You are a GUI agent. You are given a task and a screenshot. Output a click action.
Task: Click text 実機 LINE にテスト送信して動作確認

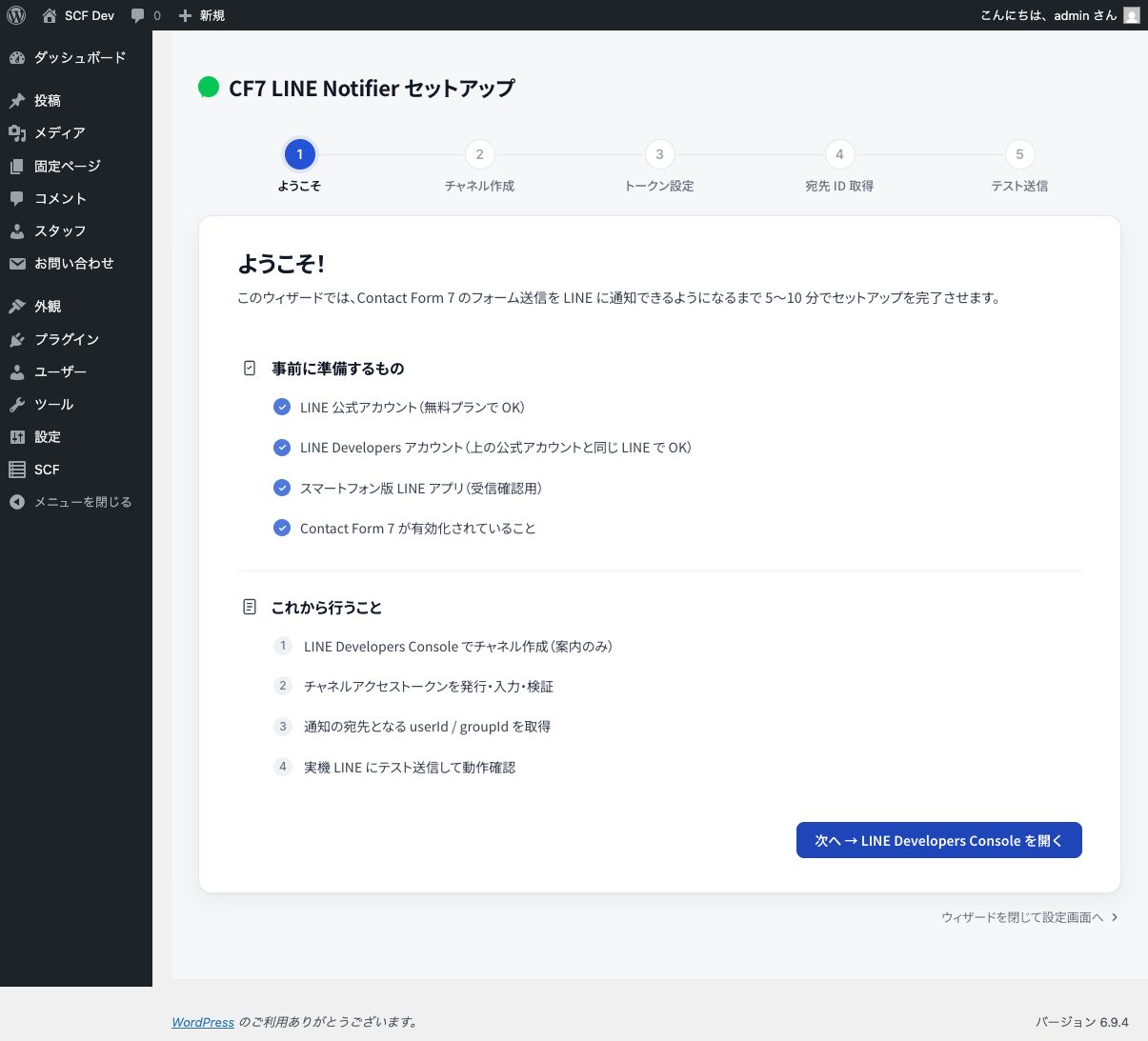(410, 768)
